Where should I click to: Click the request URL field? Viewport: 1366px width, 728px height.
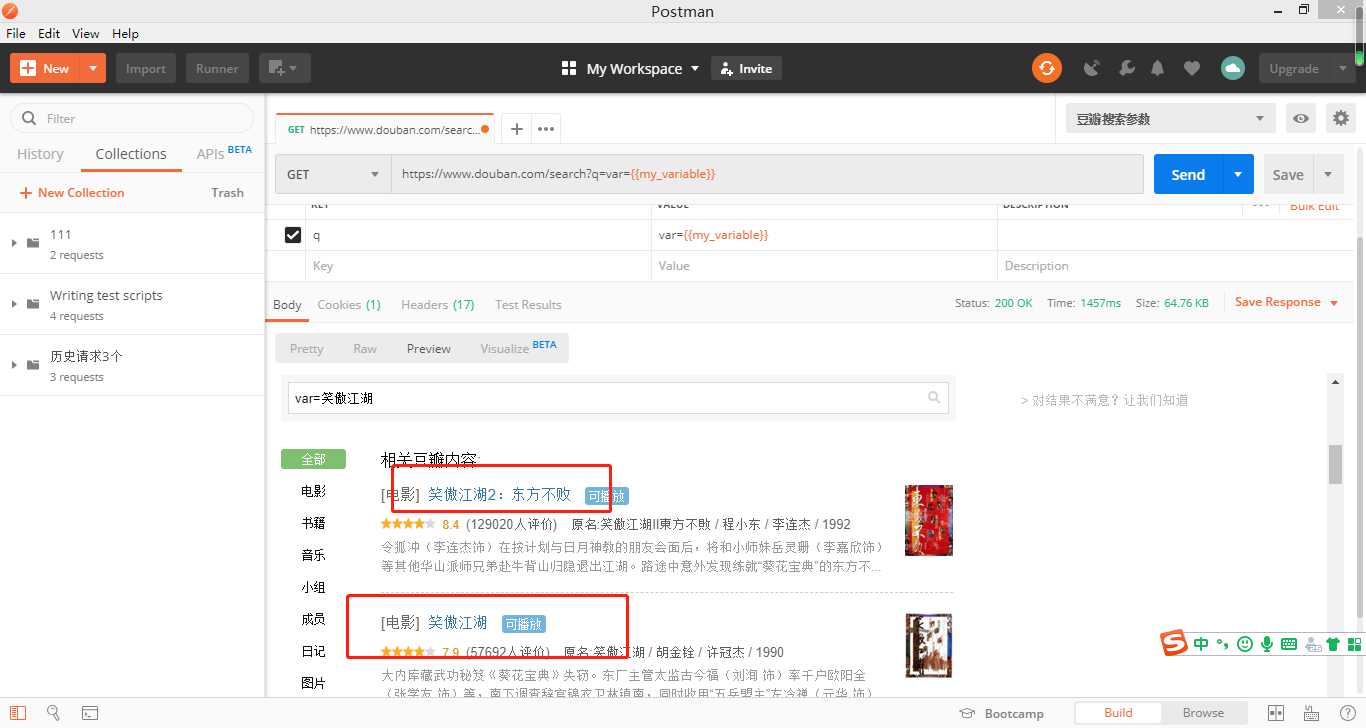[x=767, y=174]
